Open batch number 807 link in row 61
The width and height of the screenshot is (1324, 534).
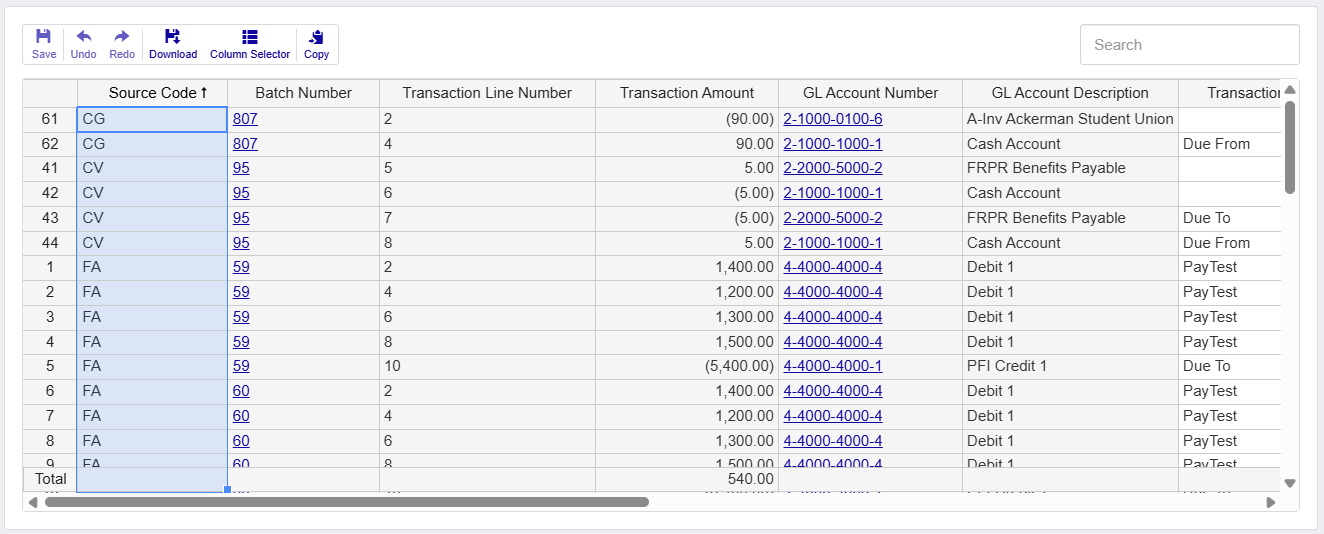pos(245,119)
